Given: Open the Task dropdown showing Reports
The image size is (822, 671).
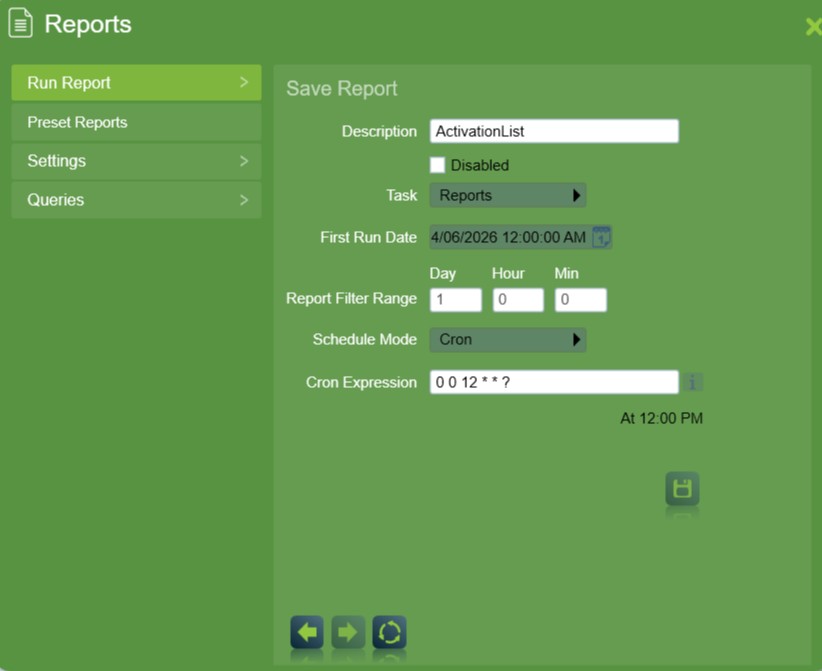Looking at the screenshot, I should pyautogui.click(x=507, y=195).
